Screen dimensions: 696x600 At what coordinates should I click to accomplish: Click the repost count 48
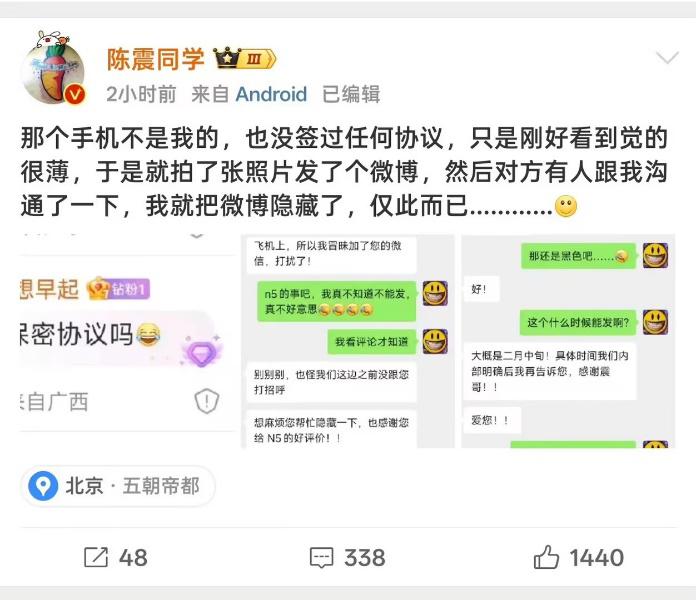click(x=133, y=558)
